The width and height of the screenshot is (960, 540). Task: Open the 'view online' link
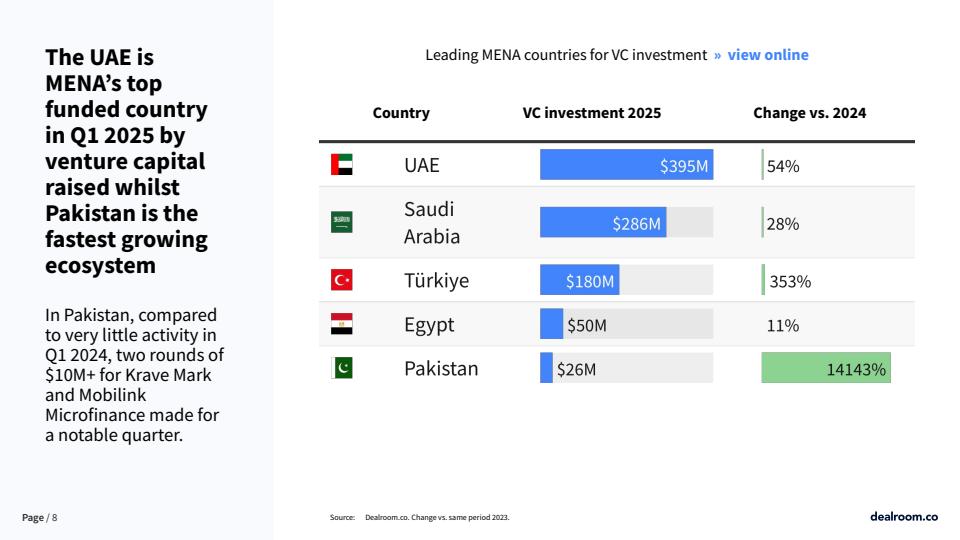tap(768, 55)
